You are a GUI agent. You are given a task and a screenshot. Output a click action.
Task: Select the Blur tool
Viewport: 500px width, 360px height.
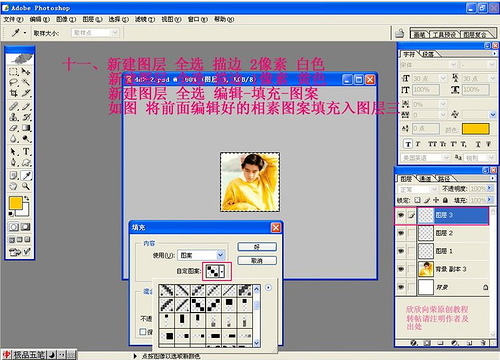click(x=14, y=138)
